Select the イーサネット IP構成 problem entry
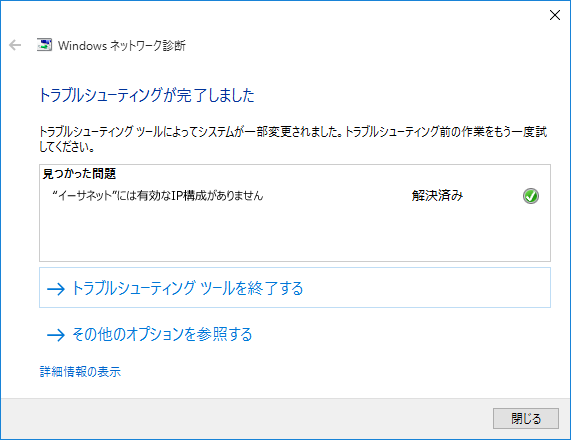The height and width of the screenshot is (440, 571). click(x=158, y=196)
